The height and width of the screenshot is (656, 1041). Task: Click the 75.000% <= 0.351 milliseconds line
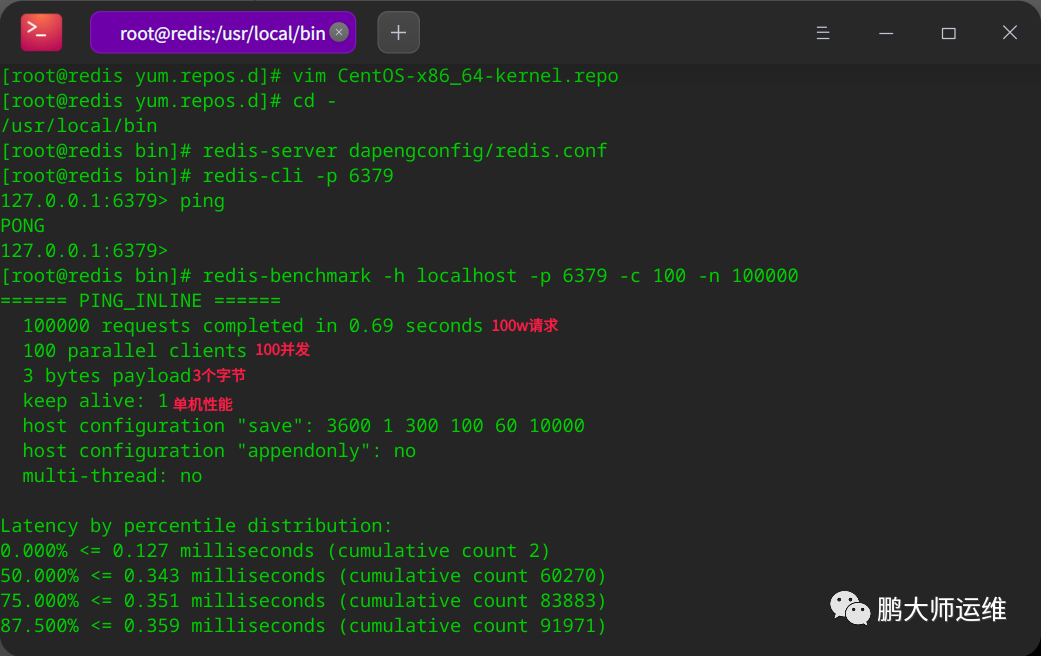[x=303, y=601]
